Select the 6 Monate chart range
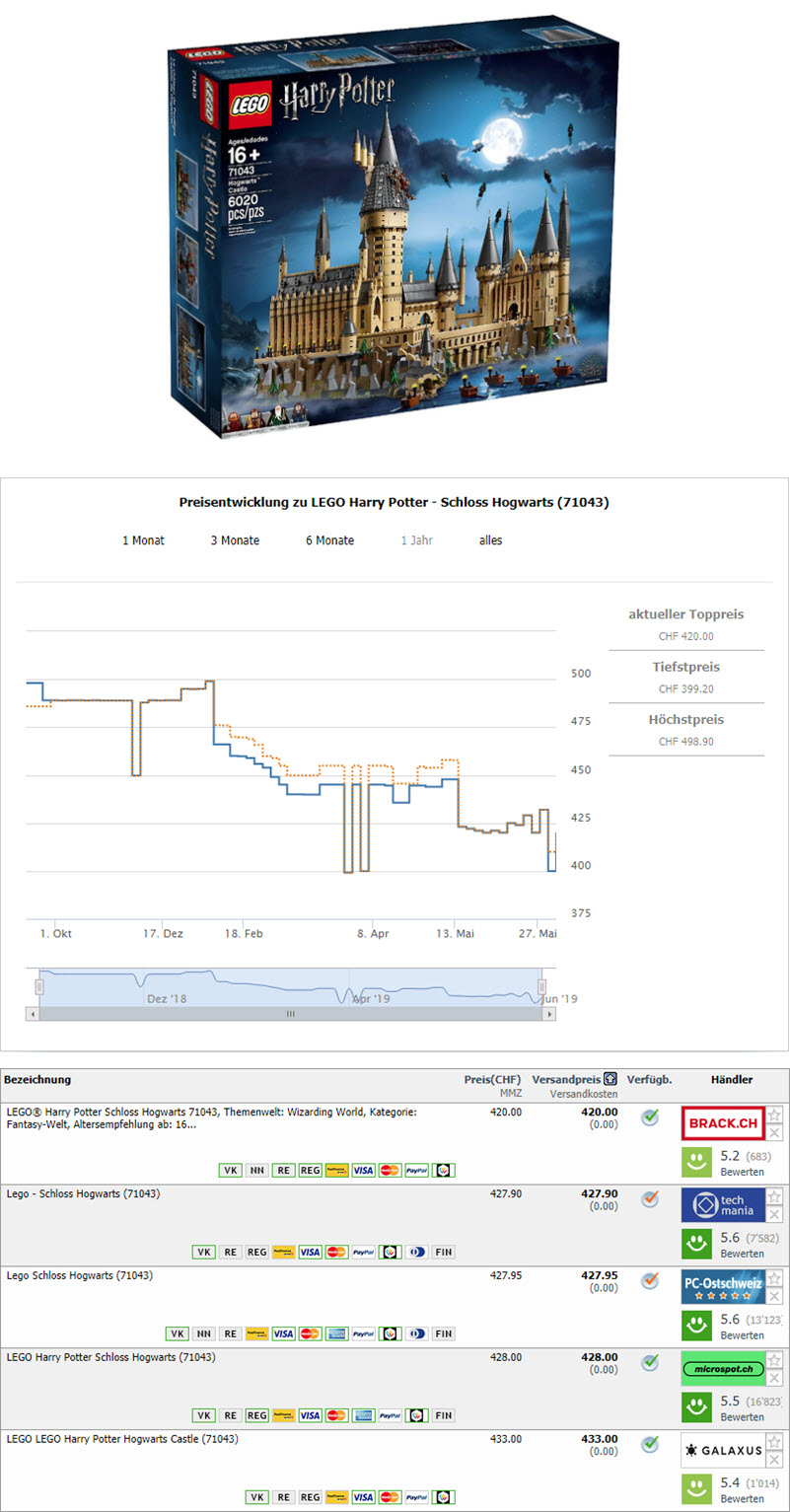790x1512 pixels. [x=329, y=540]
